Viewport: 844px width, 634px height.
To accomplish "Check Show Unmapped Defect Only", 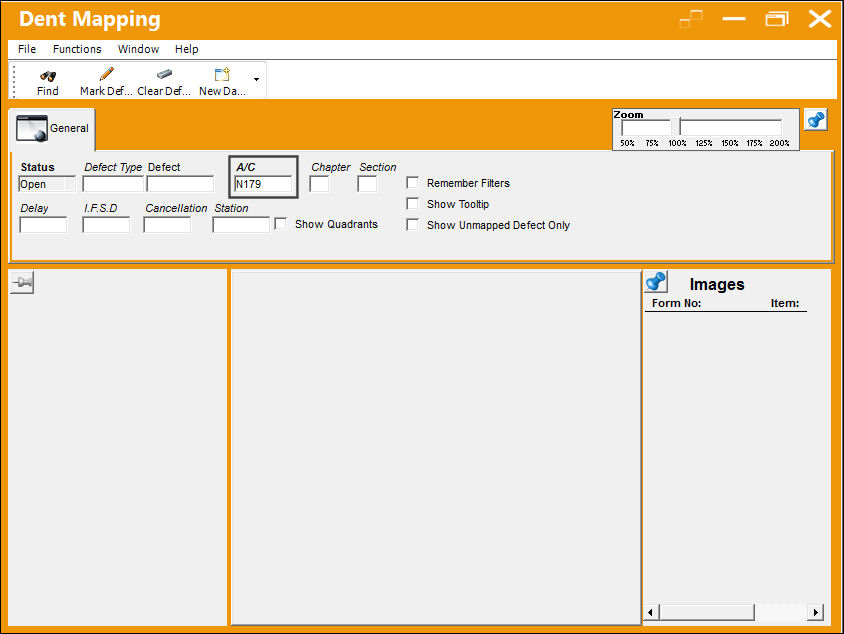I will coord(412,224).
